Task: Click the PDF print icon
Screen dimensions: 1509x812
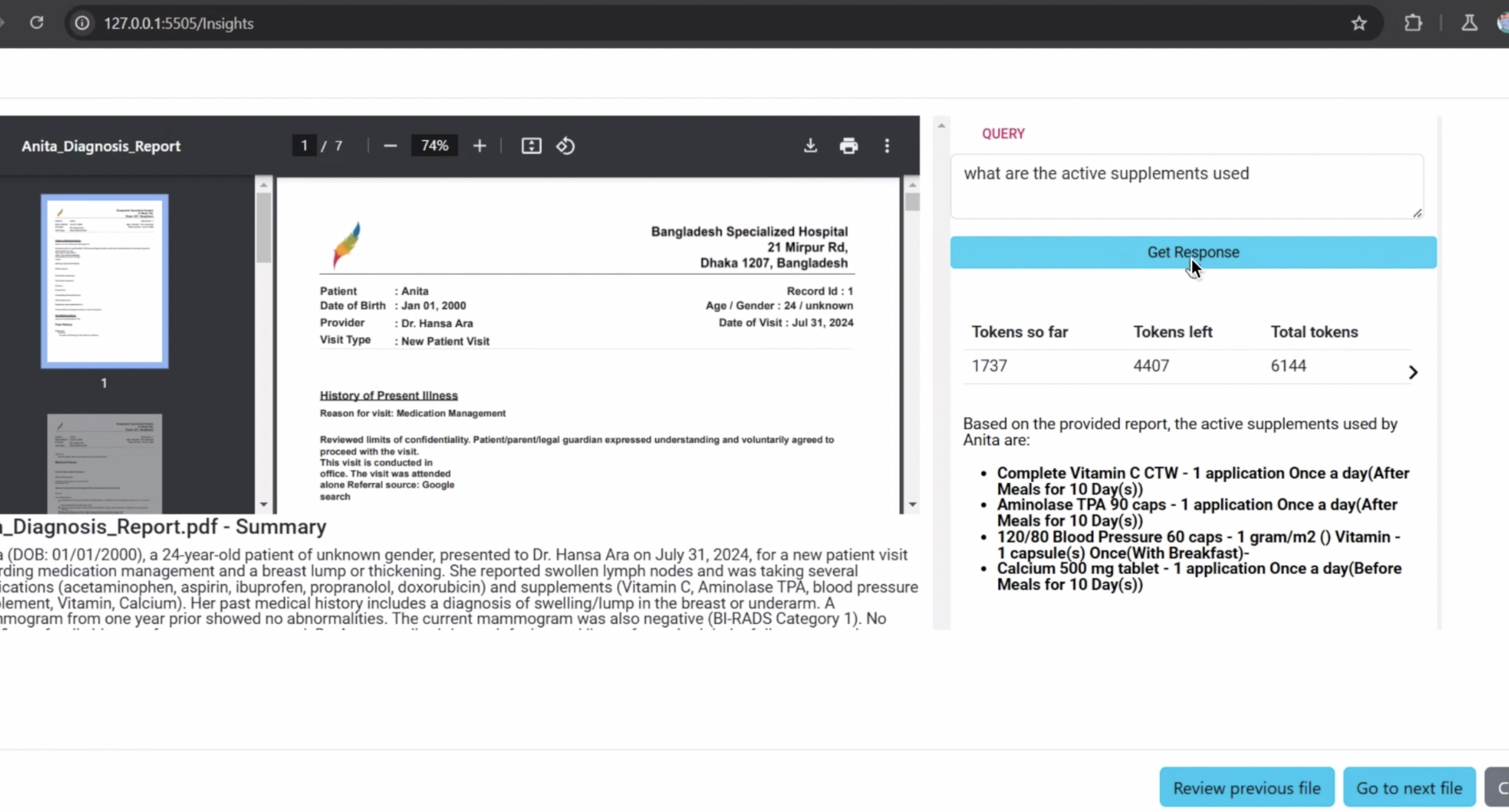Action: pos(848,146)
